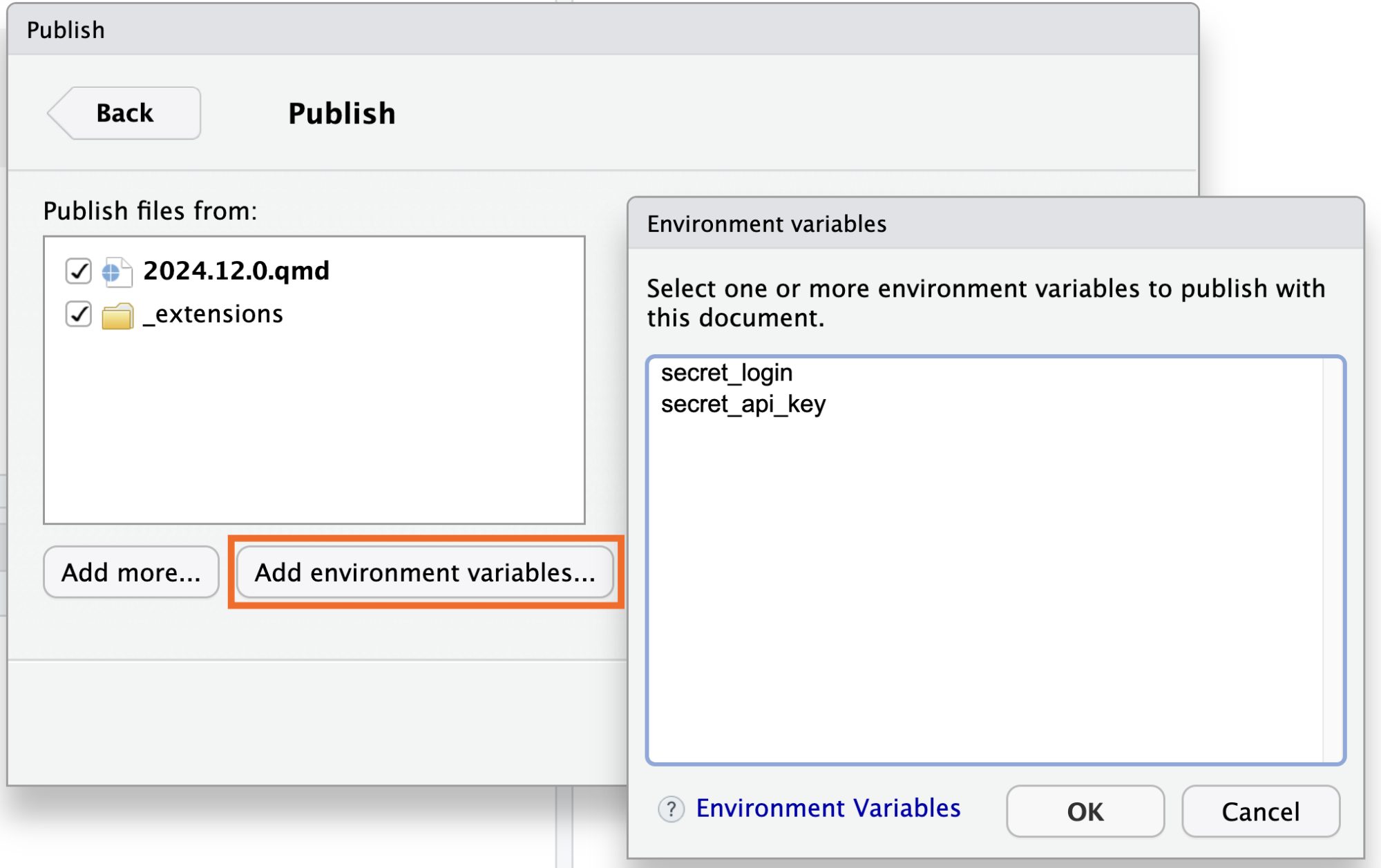
Task: Select secret_api_key environment variable
Action: [743, 404]
